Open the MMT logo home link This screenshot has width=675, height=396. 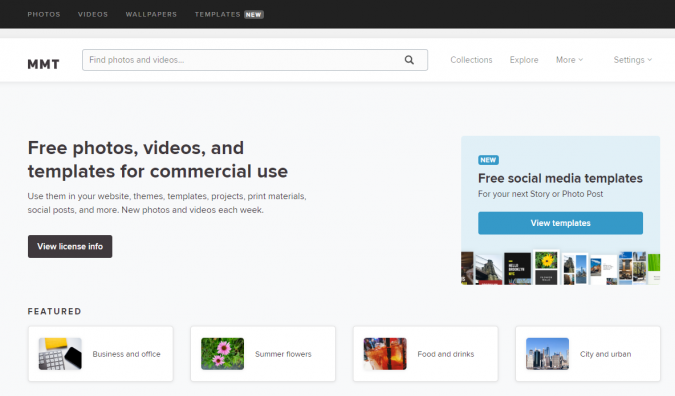click(43, 64)
